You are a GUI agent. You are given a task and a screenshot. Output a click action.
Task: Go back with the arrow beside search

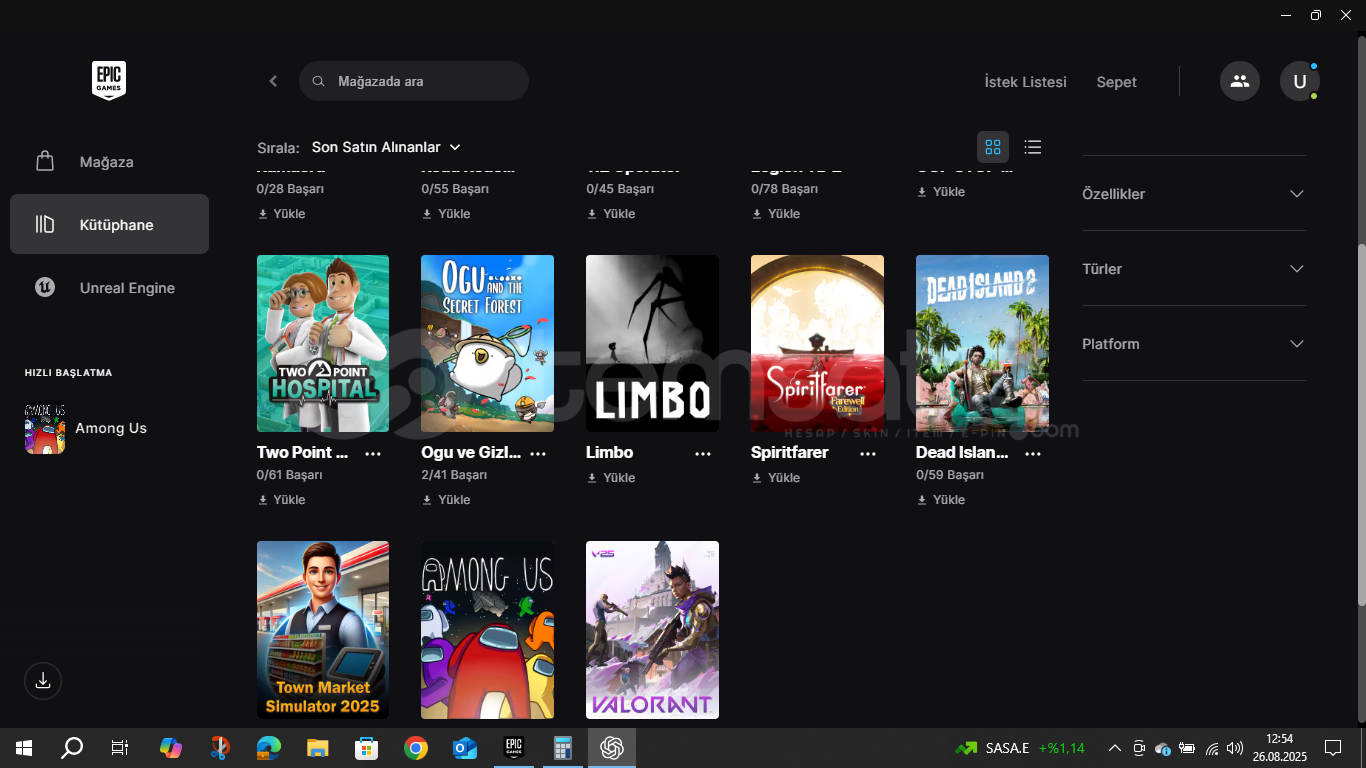[x=273, y=81]
